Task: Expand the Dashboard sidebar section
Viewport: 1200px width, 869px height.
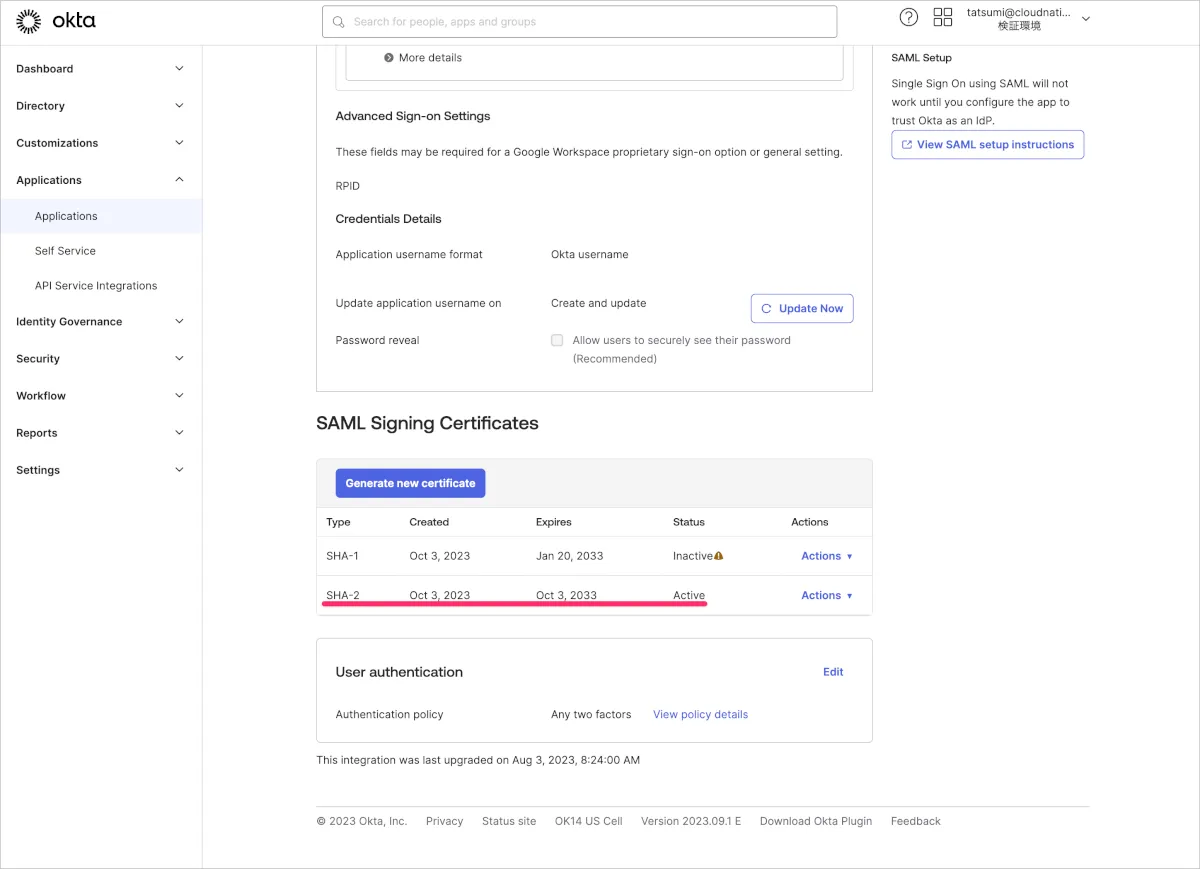Action: click(100, 69)
